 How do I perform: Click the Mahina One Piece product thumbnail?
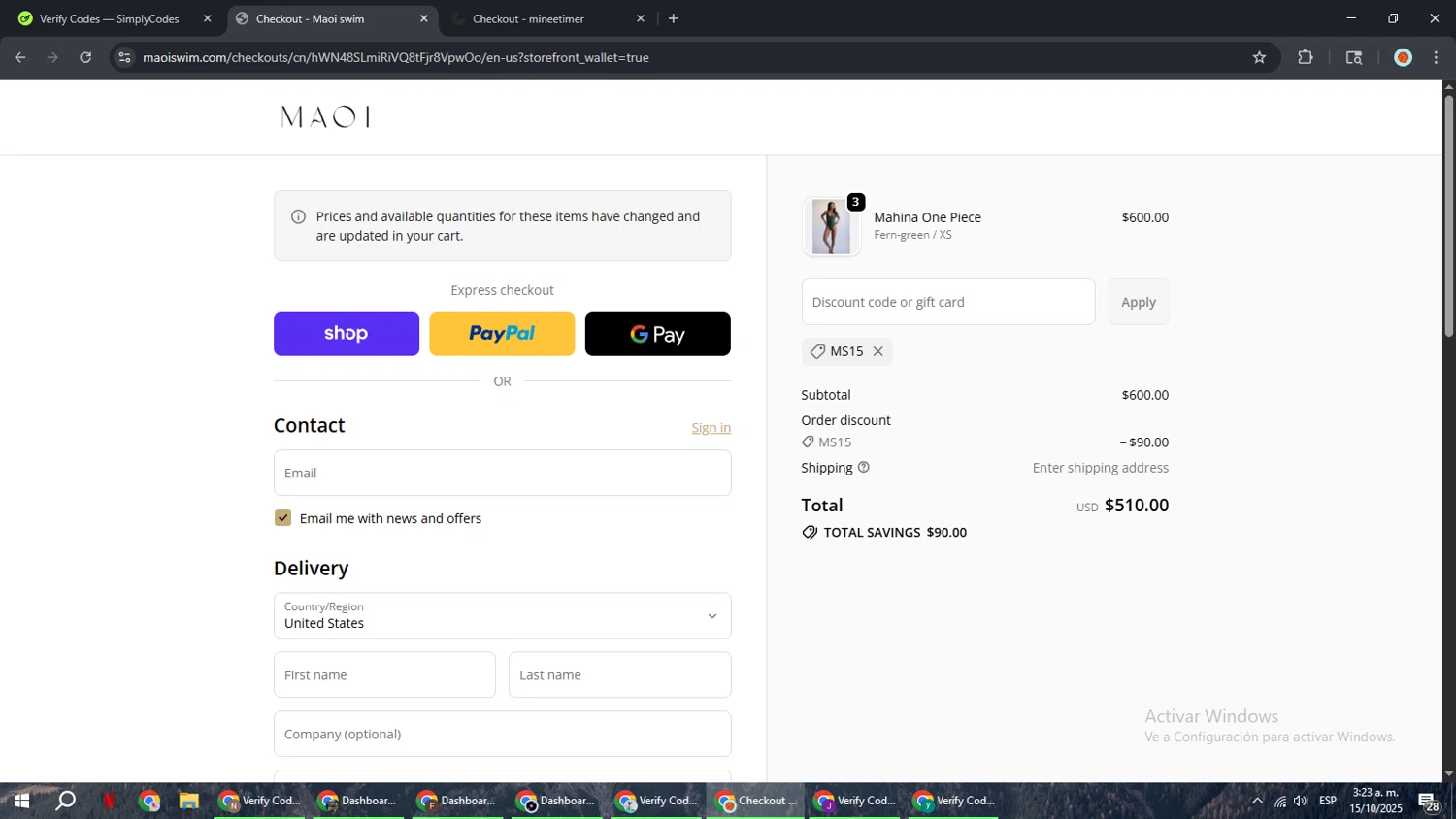(x=831, y=226)
